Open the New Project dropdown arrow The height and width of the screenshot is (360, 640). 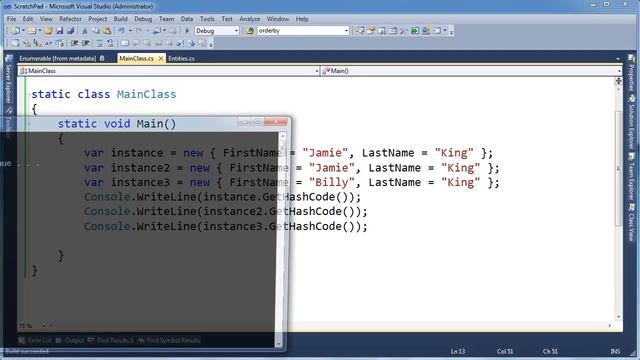coord(23,31)
